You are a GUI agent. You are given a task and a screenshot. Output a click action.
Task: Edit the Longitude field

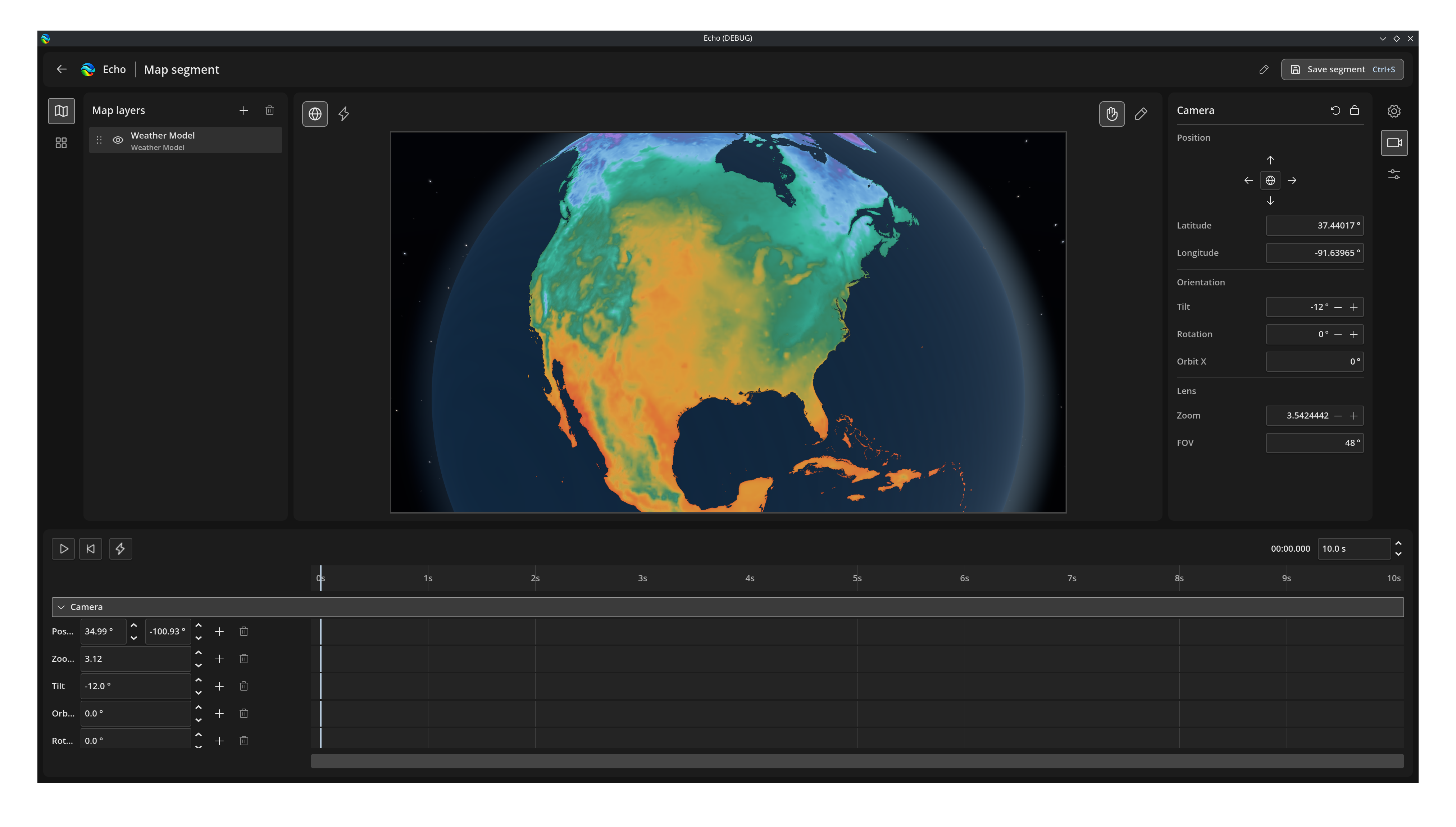coord(1314,253)
